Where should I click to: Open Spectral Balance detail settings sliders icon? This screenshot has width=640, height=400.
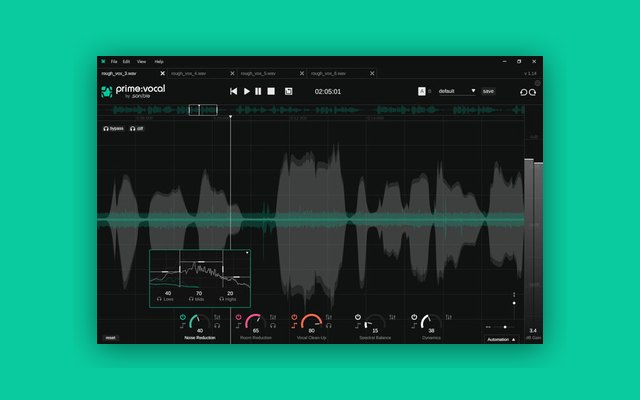392,317
